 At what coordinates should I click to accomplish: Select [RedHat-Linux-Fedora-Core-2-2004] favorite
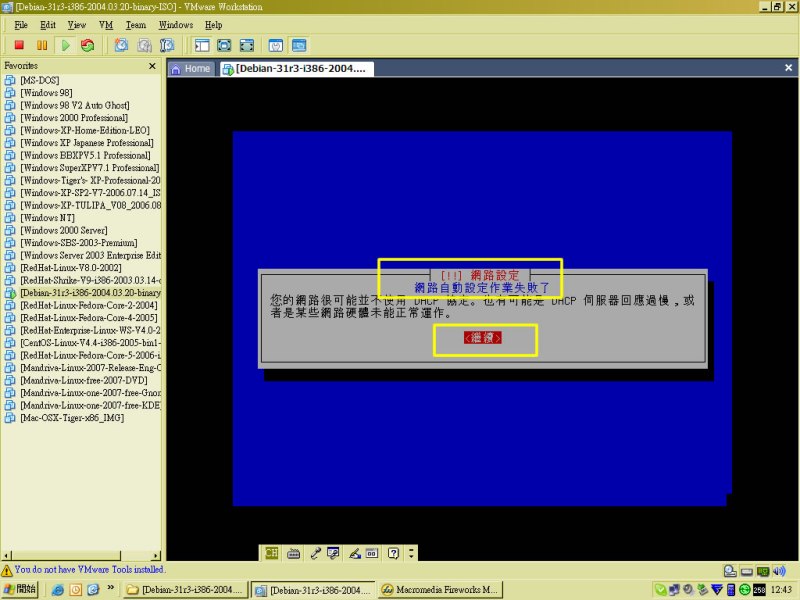(89, 305)
